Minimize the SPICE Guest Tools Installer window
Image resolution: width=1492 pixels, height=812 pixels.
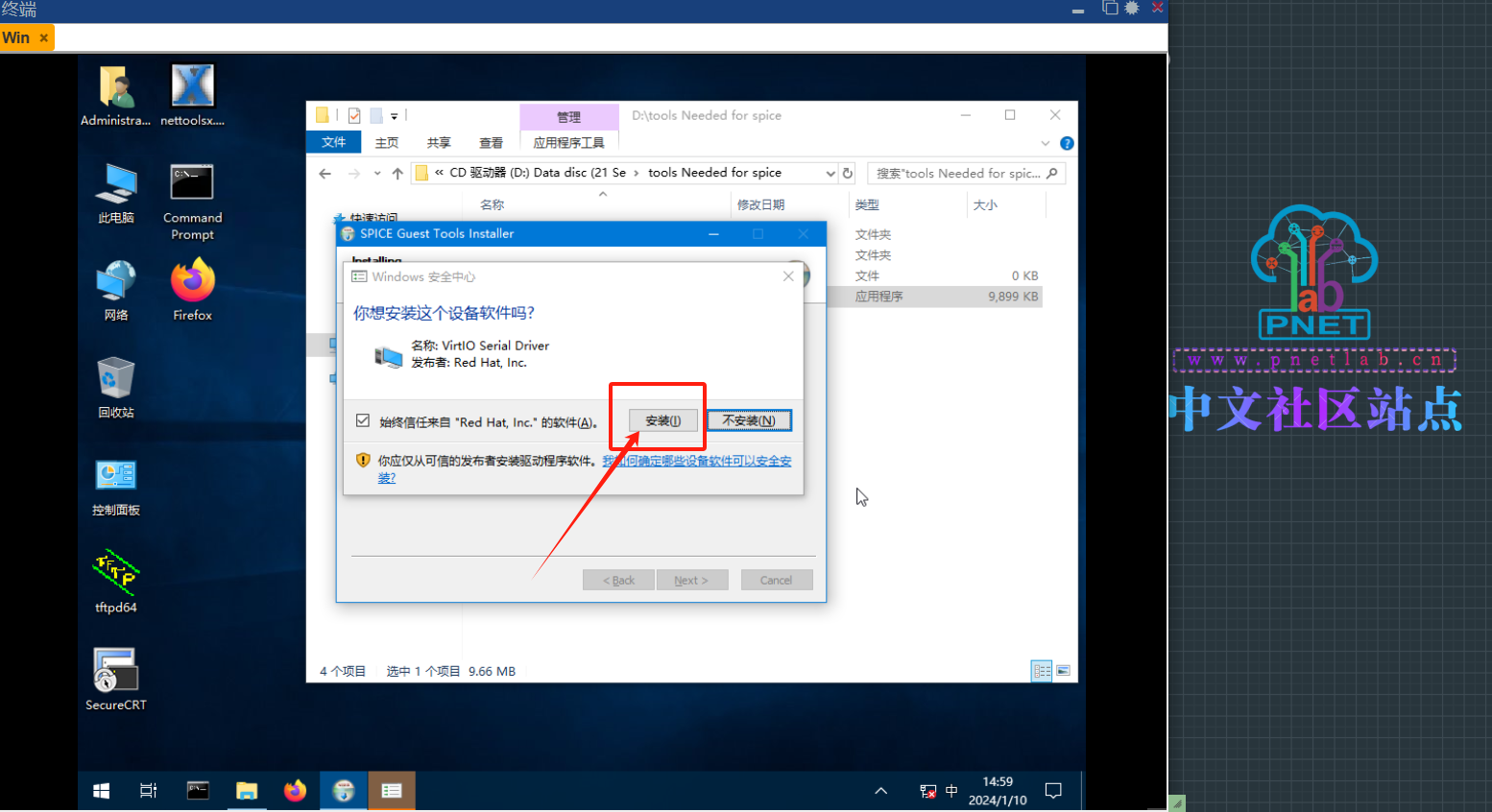[713, 234]
